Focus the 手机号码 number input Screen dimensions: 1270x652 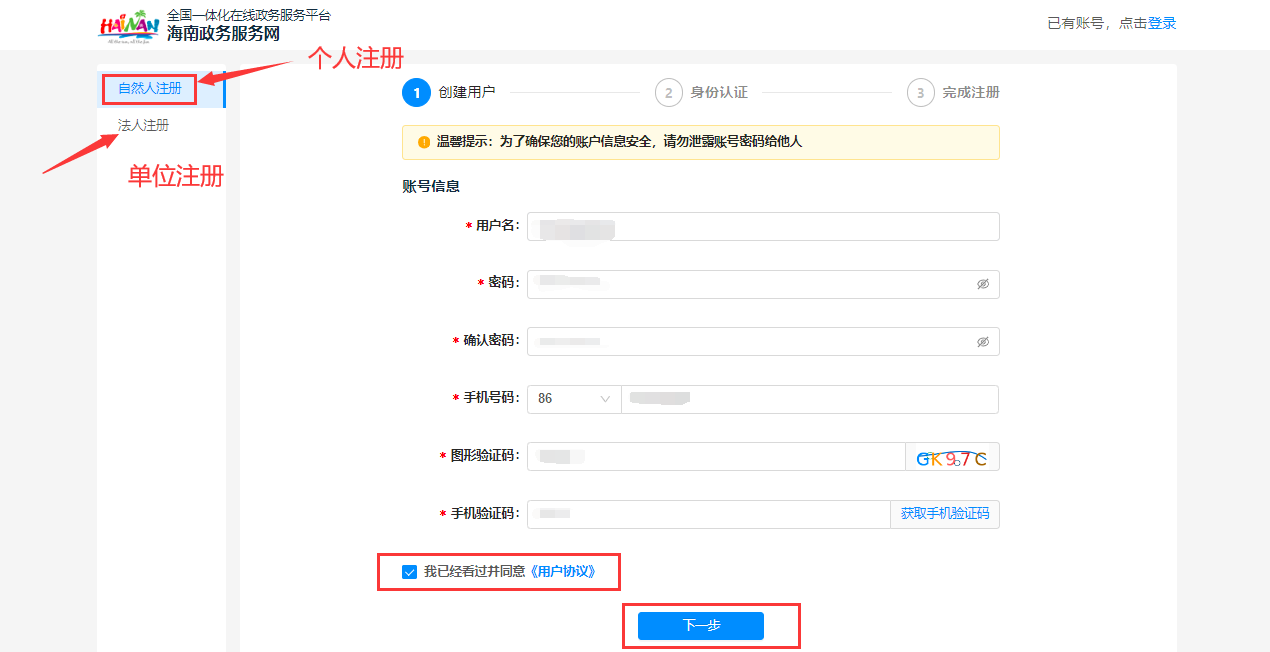point(810,399)
